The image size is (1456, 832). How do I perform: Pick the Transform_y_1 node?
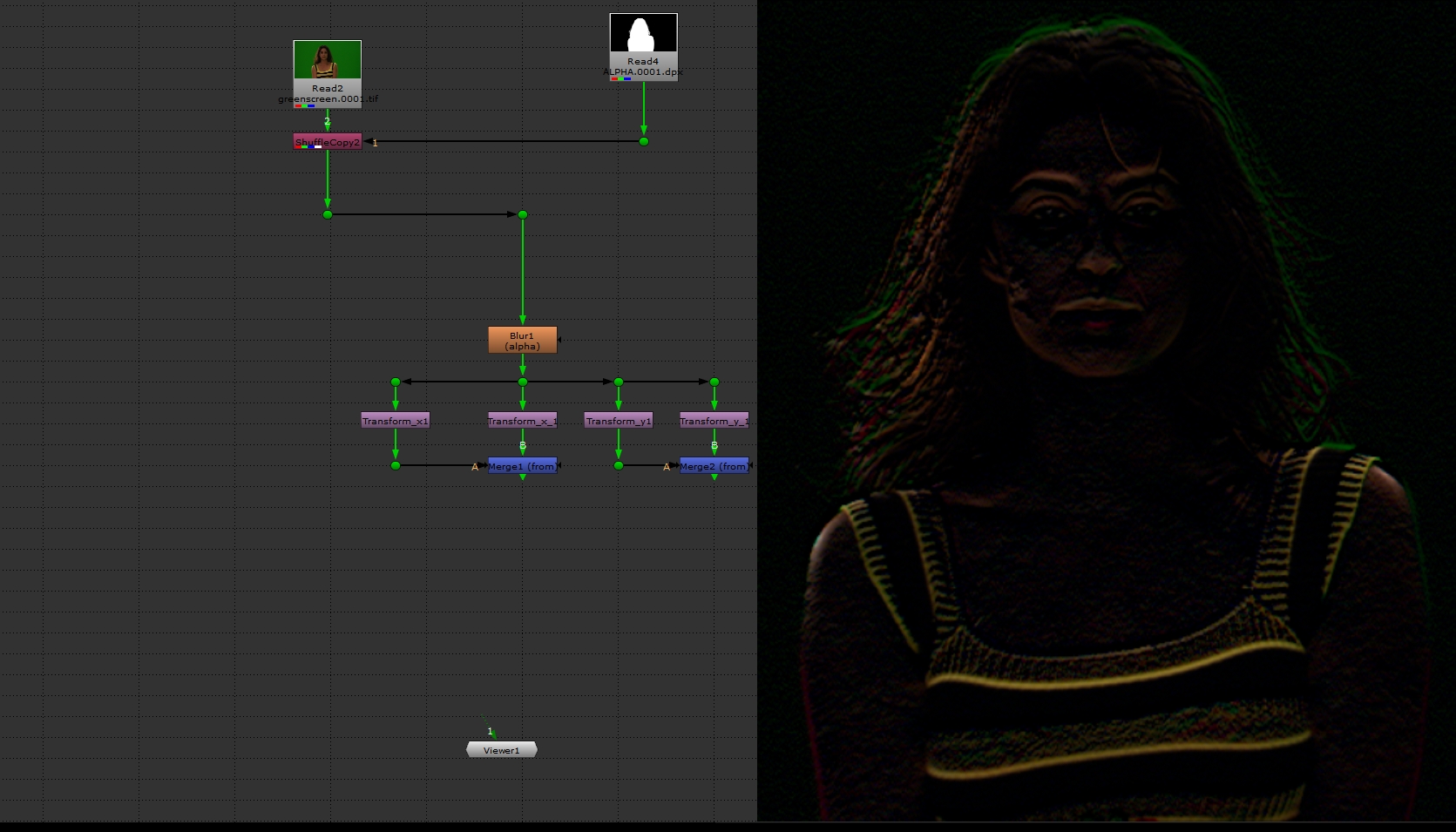pyautogui.click(x=714, y=421)
